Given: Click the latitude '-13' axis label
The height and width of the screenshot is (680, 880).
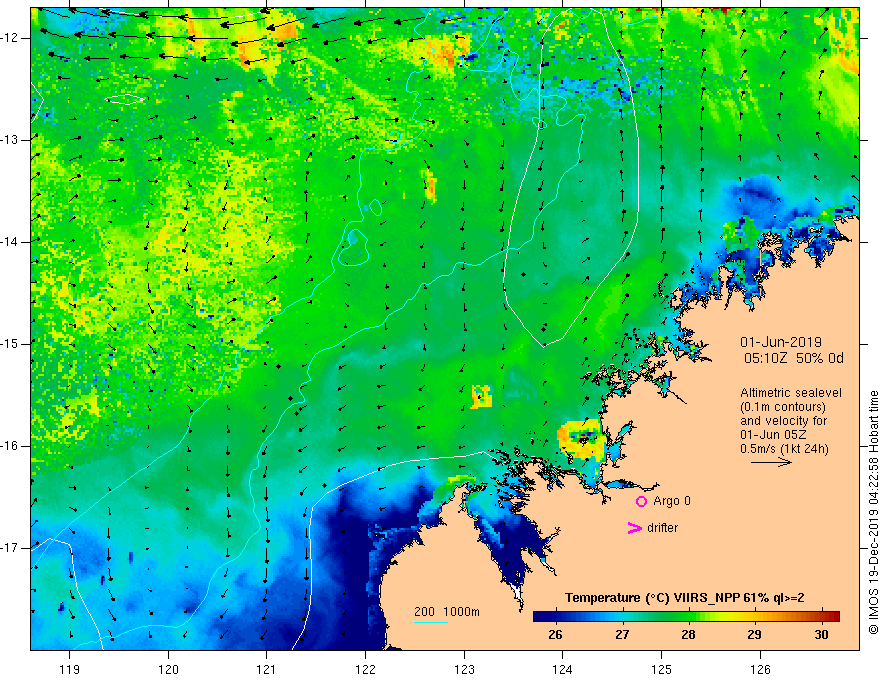Looking at the screenshot, I should tap(10, 140).
